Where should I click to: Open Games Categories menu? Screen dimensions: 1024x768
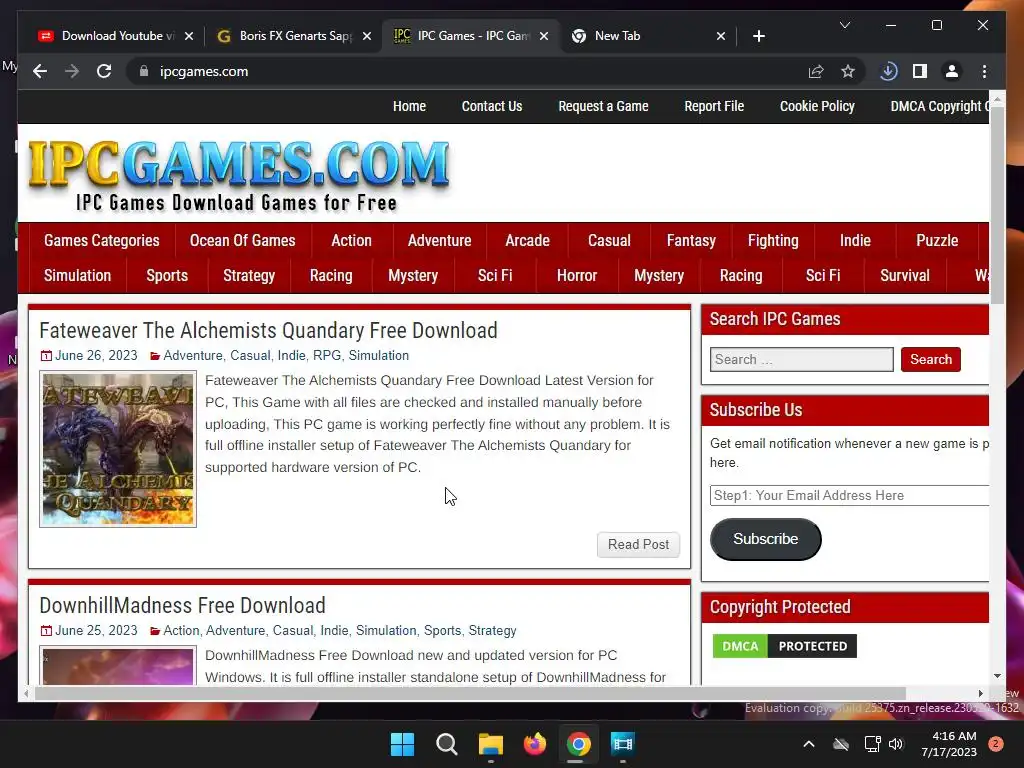pyautogui.click(x=102, y=240)
